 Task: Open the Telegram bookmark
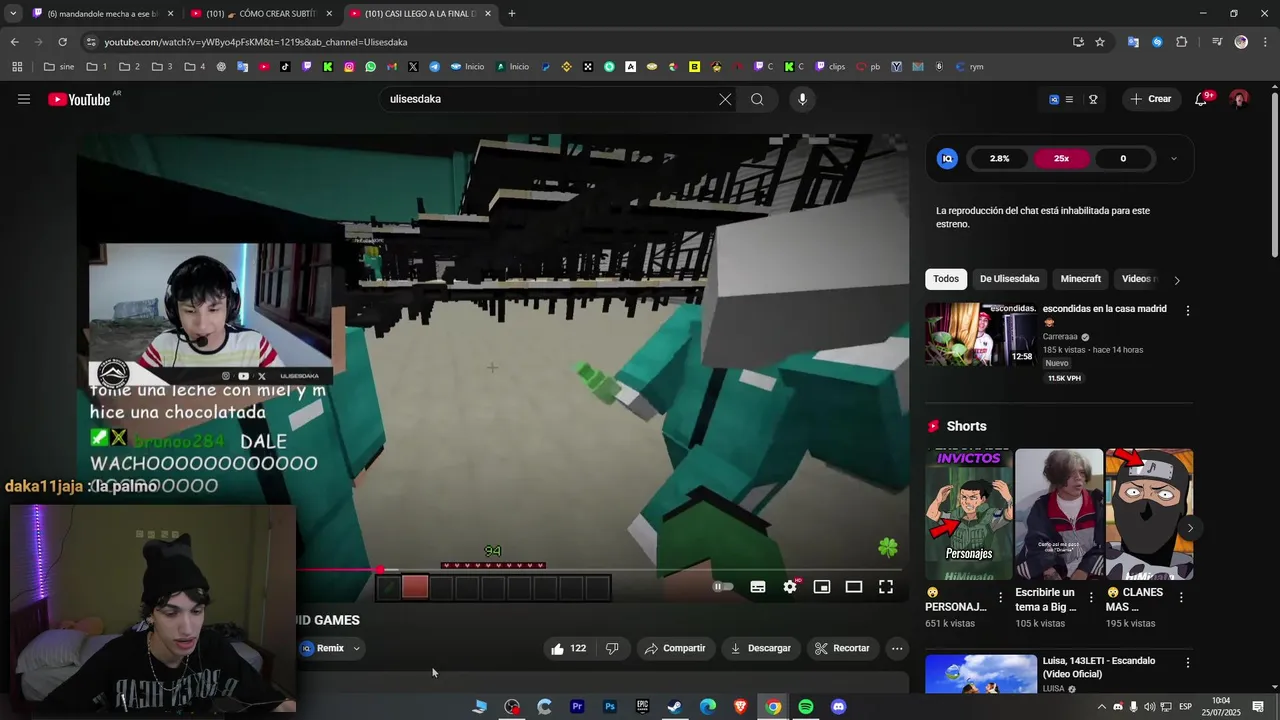(435, 67)
